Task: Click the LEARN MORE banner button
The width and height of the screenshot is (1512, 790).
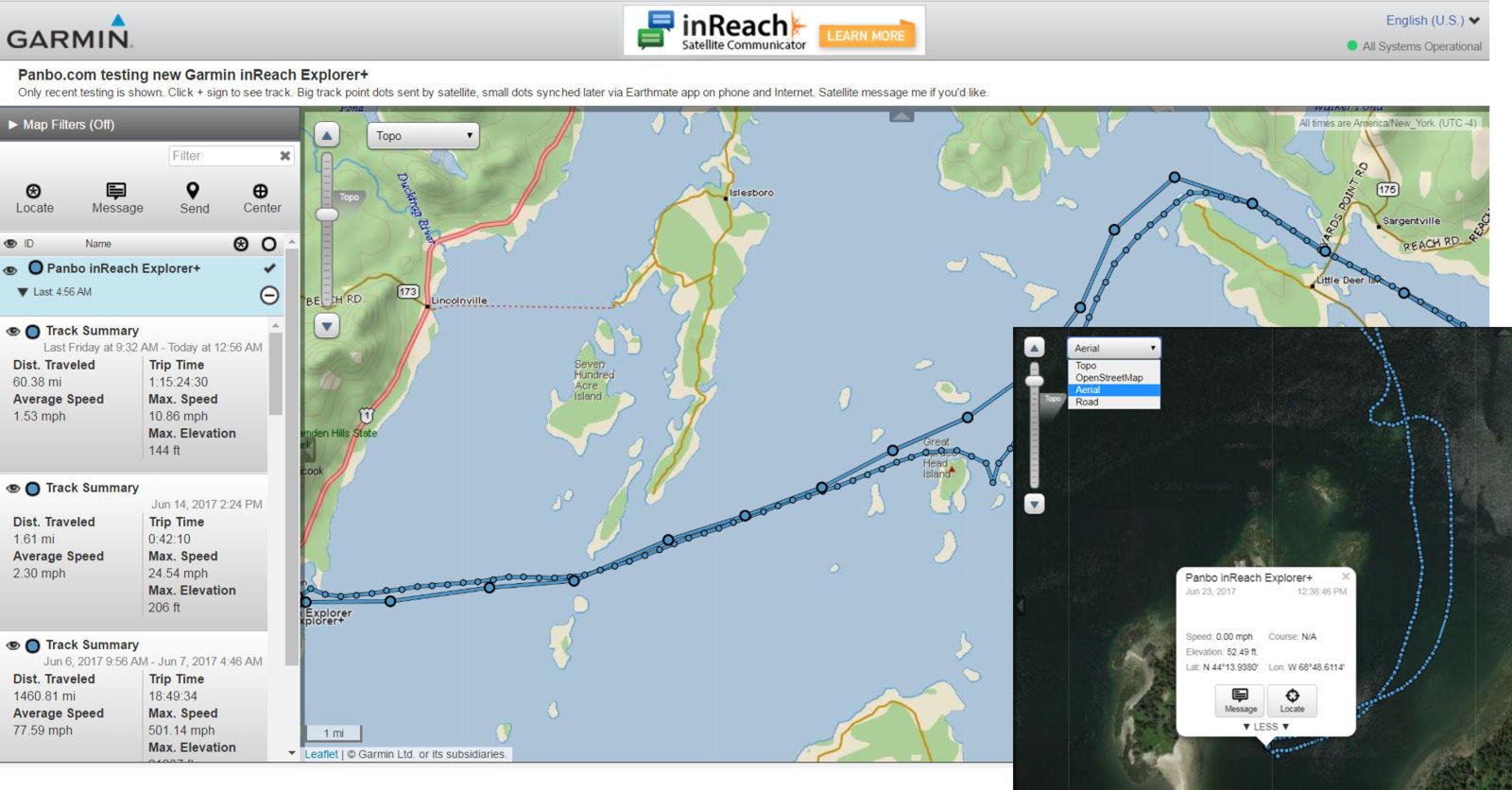Action: click(x=866, y=36)
